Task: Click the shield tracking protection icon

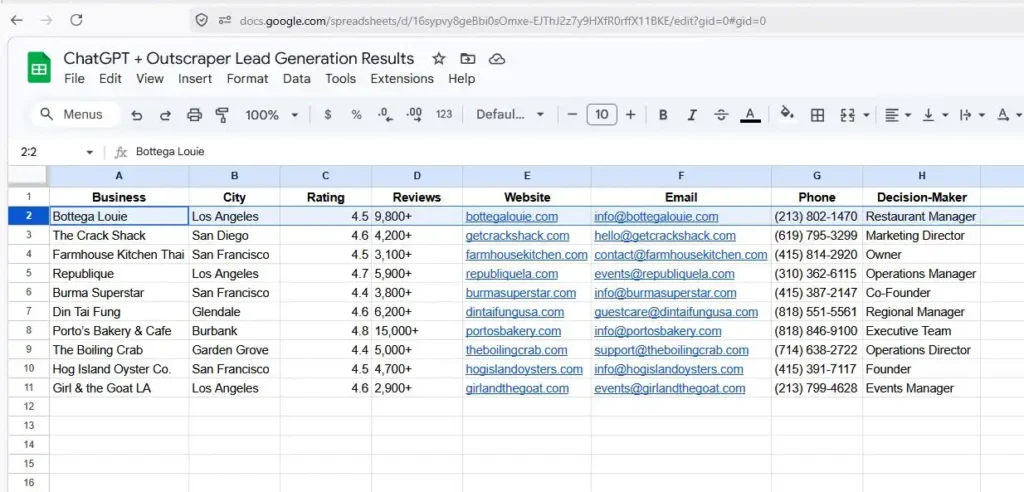Action: coord(202,20)
